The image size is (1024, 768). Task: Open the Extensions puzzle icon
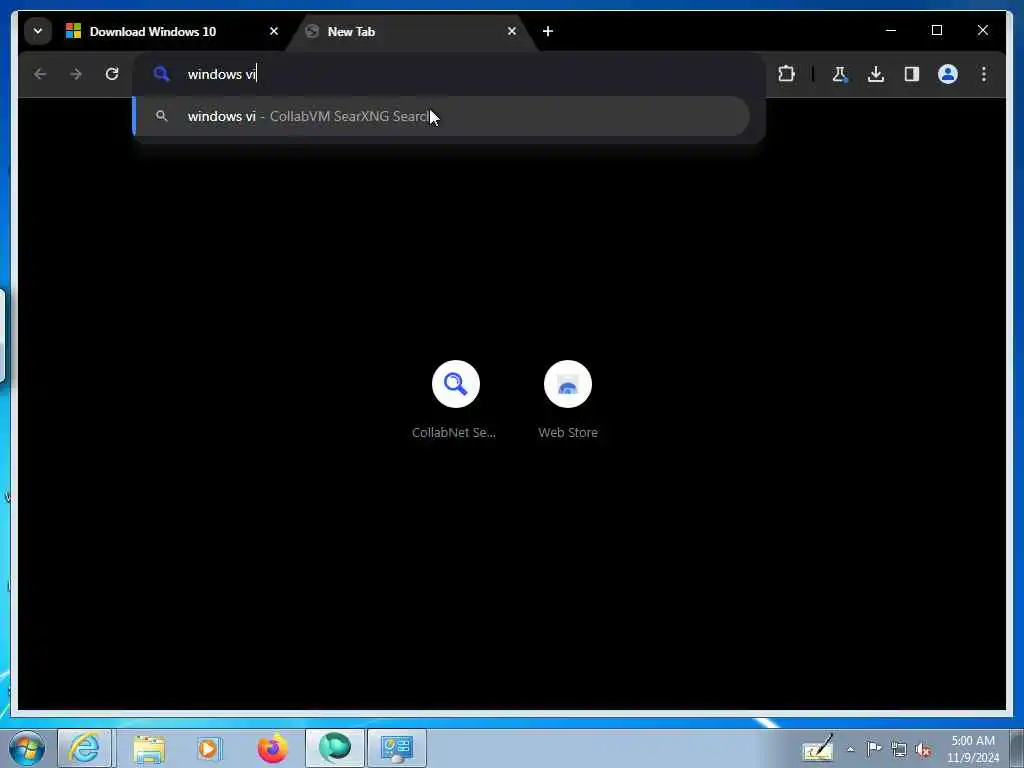(x=787, y=74)
